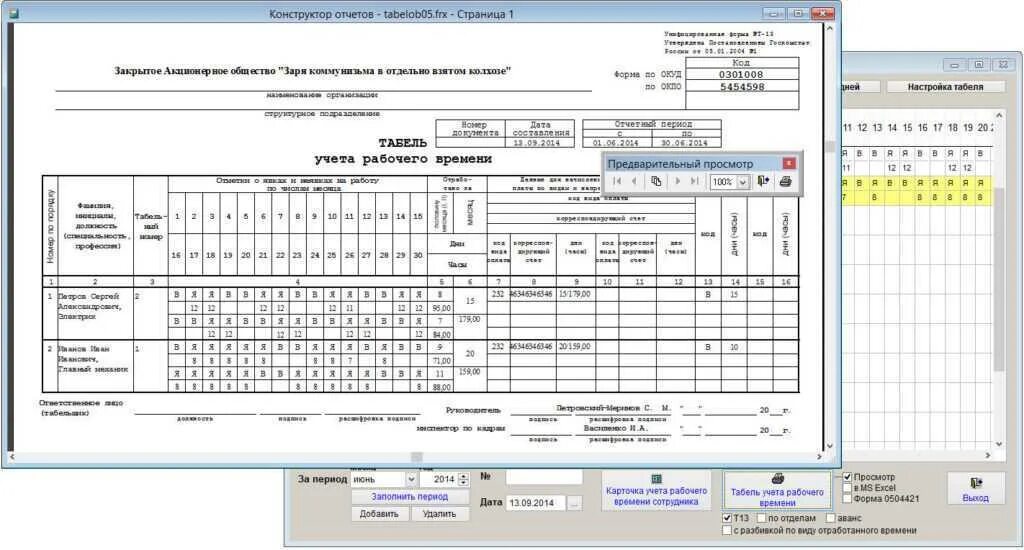
Task: Click Табель учета рабочего времени button
Action: click(776, 491)
